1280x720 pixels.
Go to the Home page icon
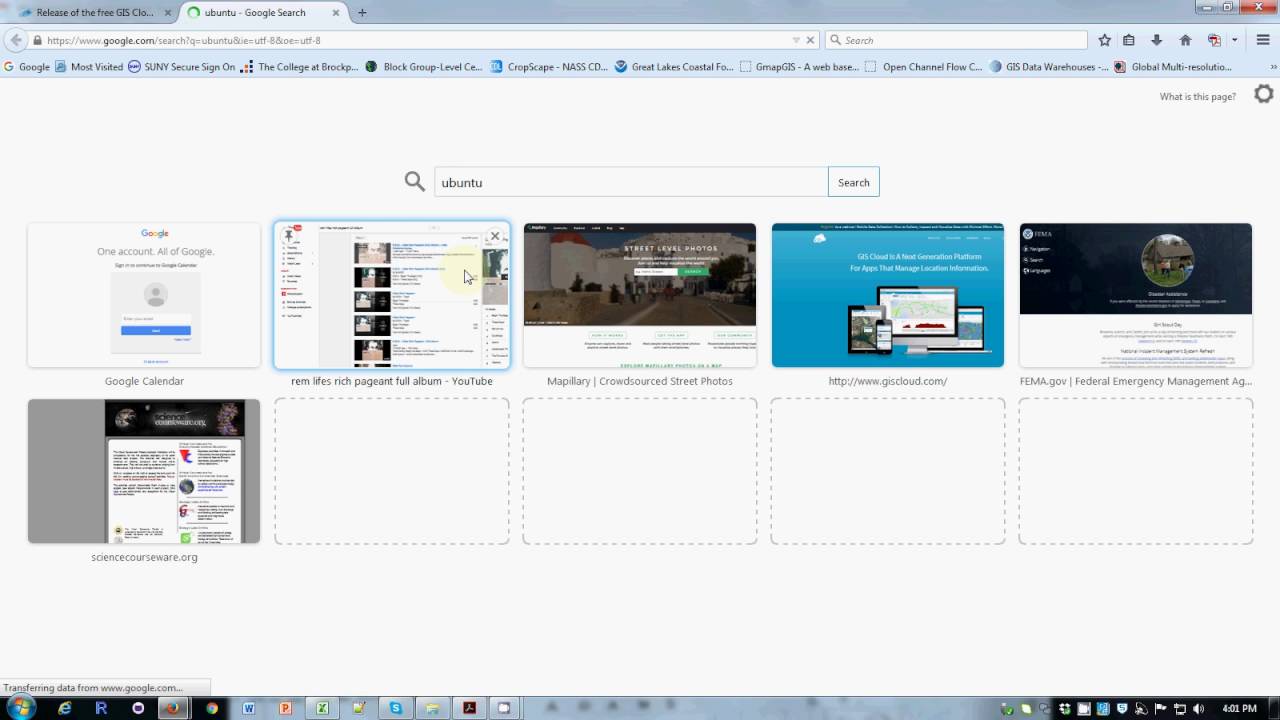pos(1185,40)
